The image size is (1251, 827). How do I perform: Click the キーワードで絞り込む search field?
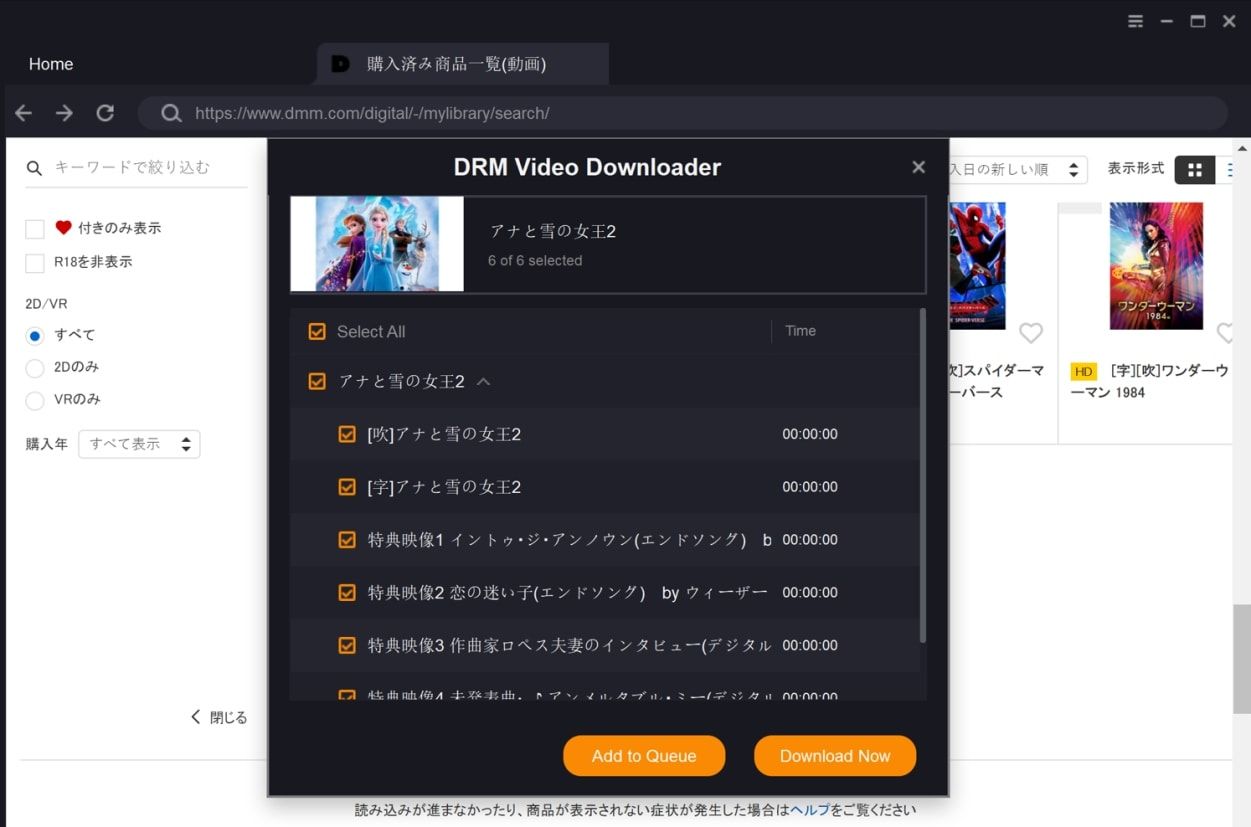[150, 168]
